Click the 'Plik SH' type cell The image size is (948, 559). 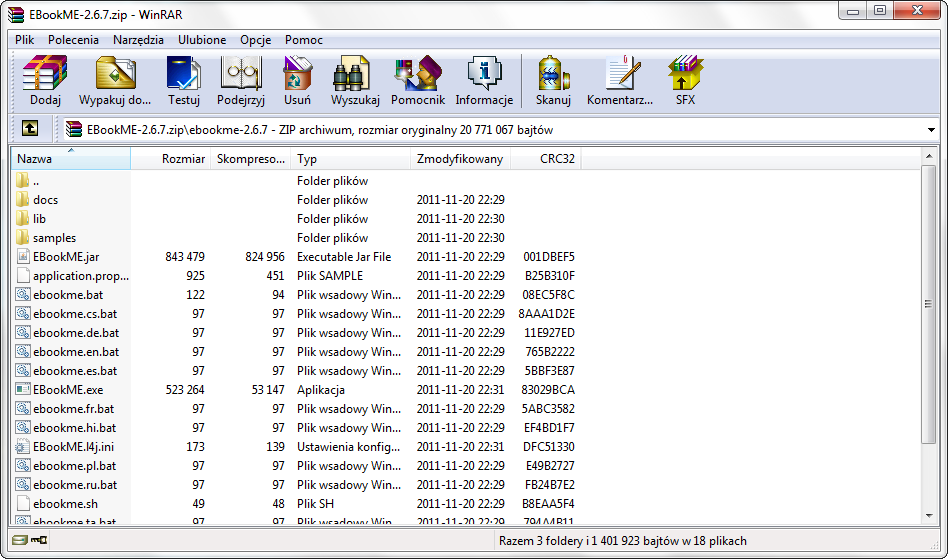pos(315,503)
